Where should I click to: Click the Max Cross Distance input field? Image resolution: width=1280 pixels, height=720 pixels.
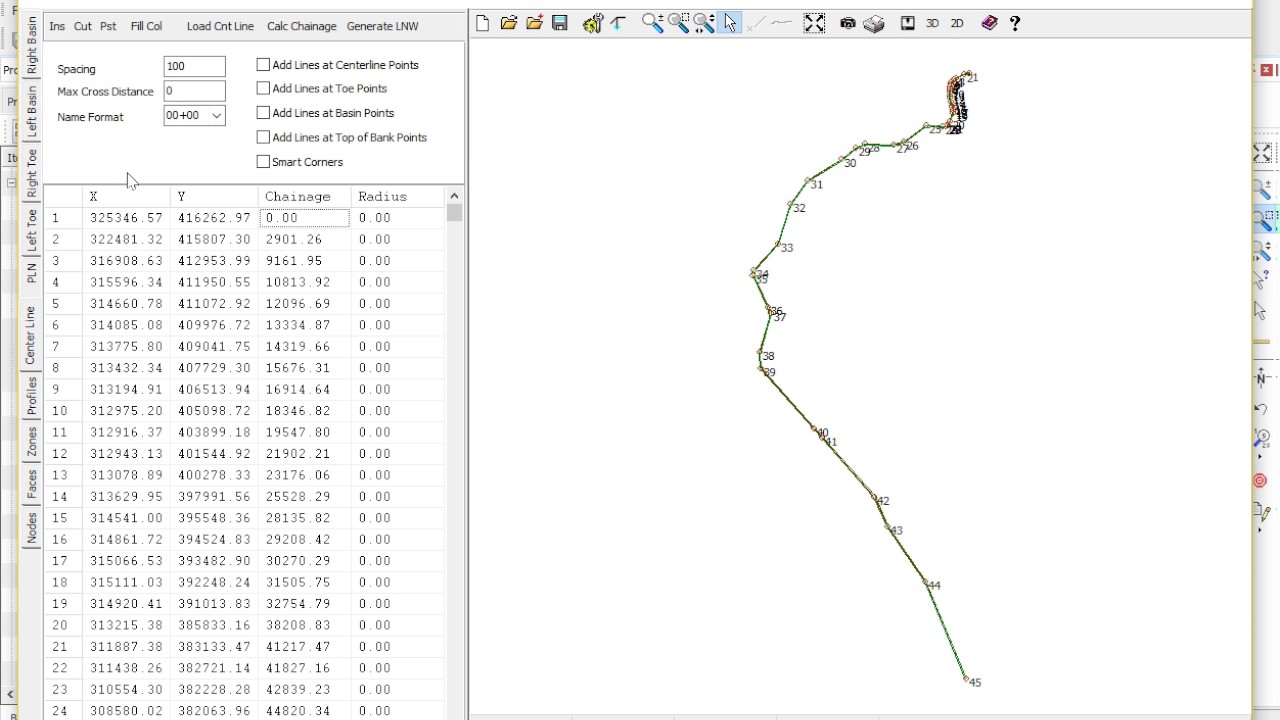pyautogui.click(x=195, y=90)
